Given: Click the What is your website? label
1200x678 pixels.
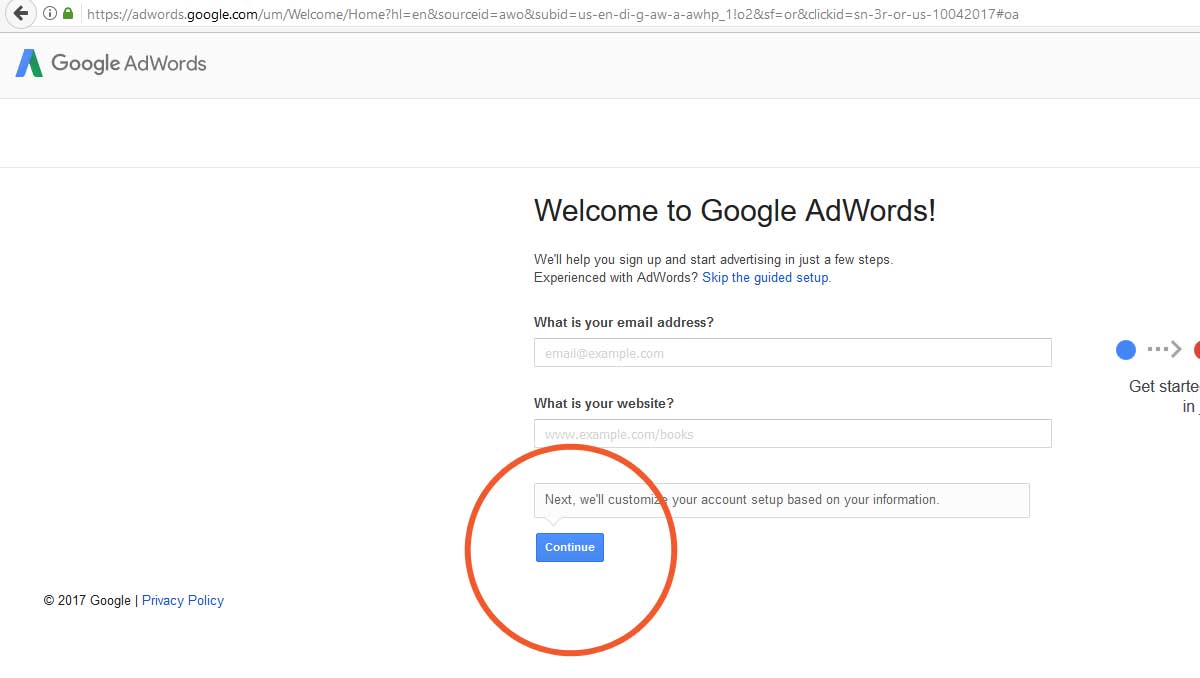Looking at the screenshot, I should [x=604, y=403].
